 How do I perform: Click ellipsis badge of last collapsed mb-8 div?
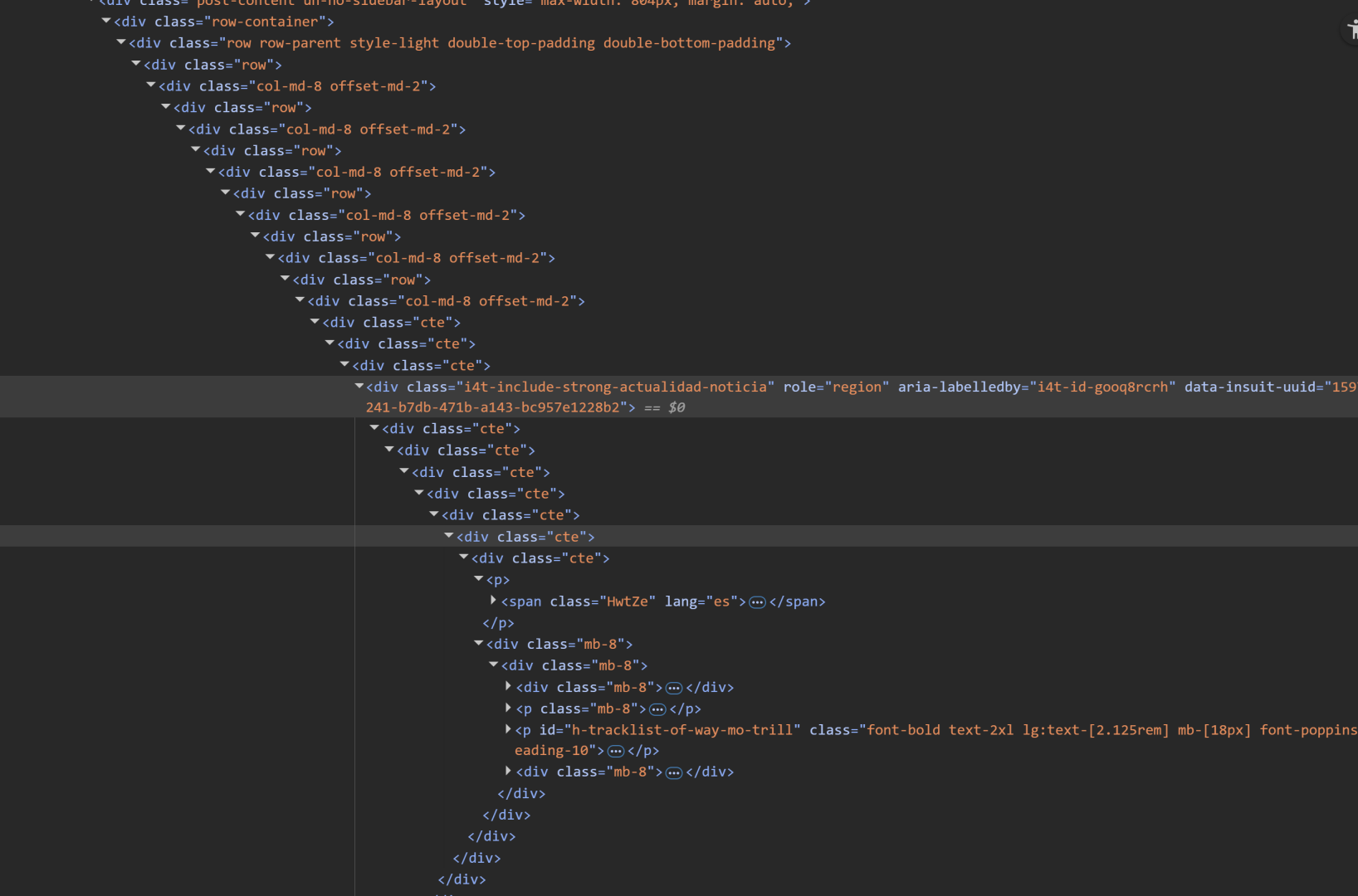[x=674, y=773]
